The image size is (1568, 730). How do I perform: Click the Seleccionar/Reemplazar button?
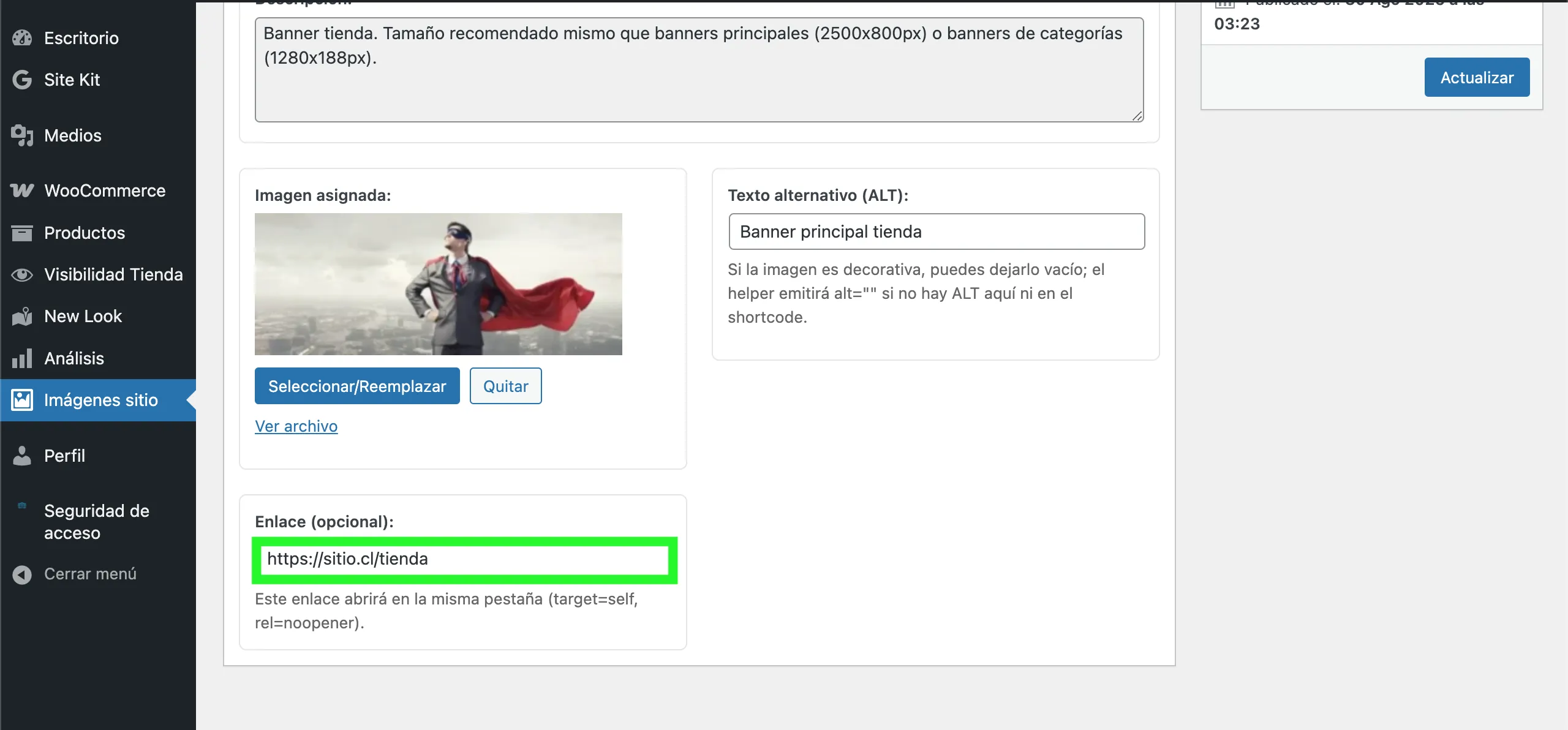coord(357,386)
